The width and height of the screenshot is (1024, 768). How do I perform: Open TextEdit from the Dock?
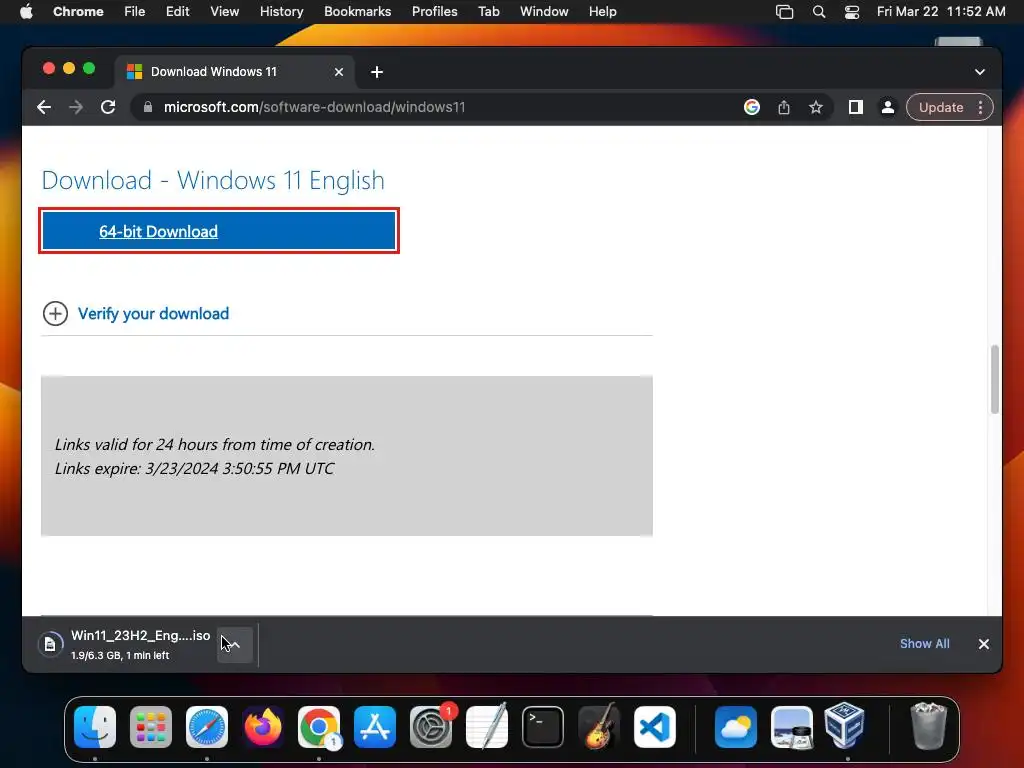point(487,727)
